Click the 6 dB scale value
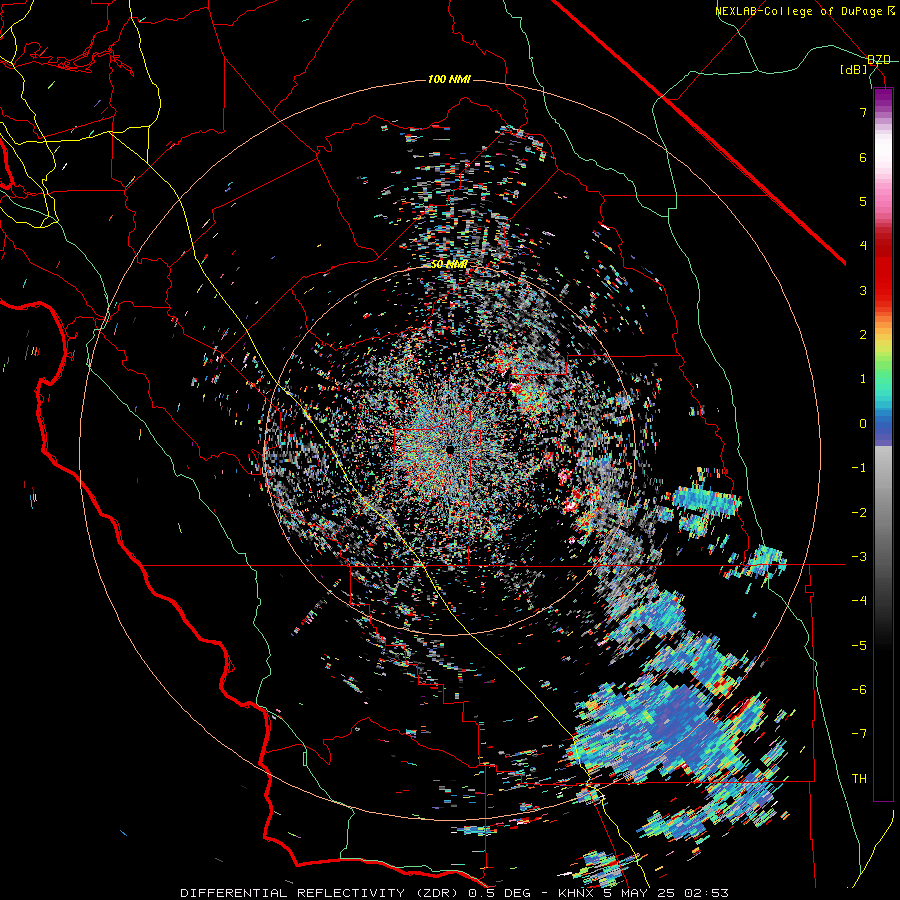 tap(863, 157)
